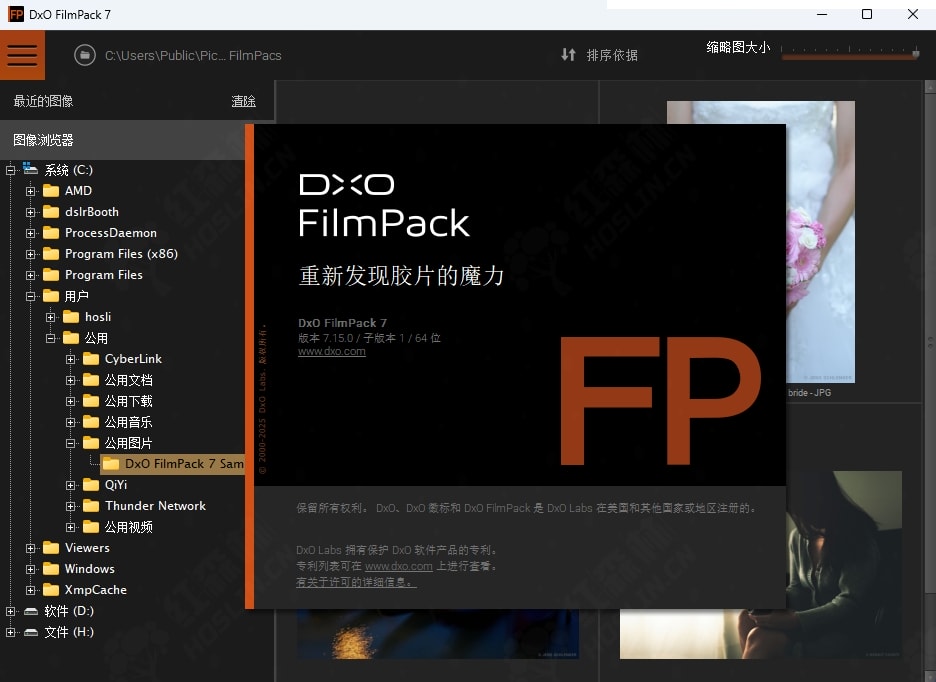The height and width of the screenshot is (682, 936).
Task: Click the 公用视频 folder icon
Action: click(x=91, y=527)
